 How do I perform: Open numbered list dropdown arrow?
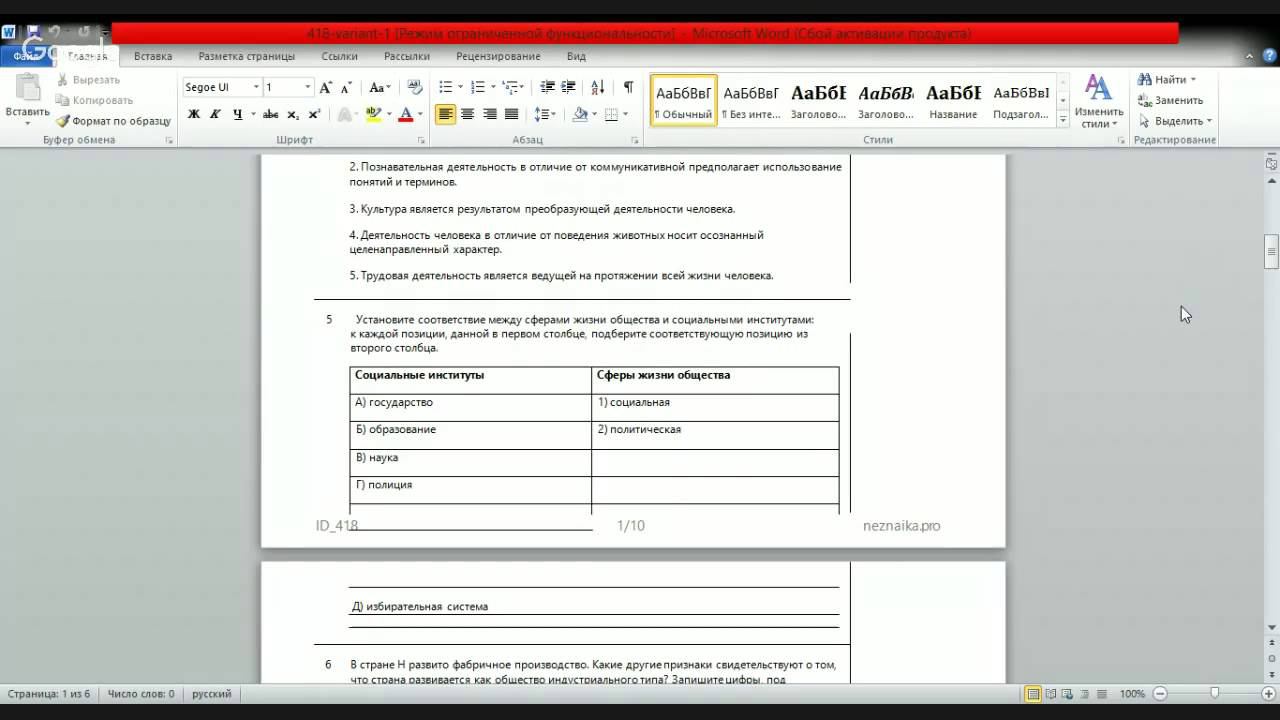(x=493, y=87)
